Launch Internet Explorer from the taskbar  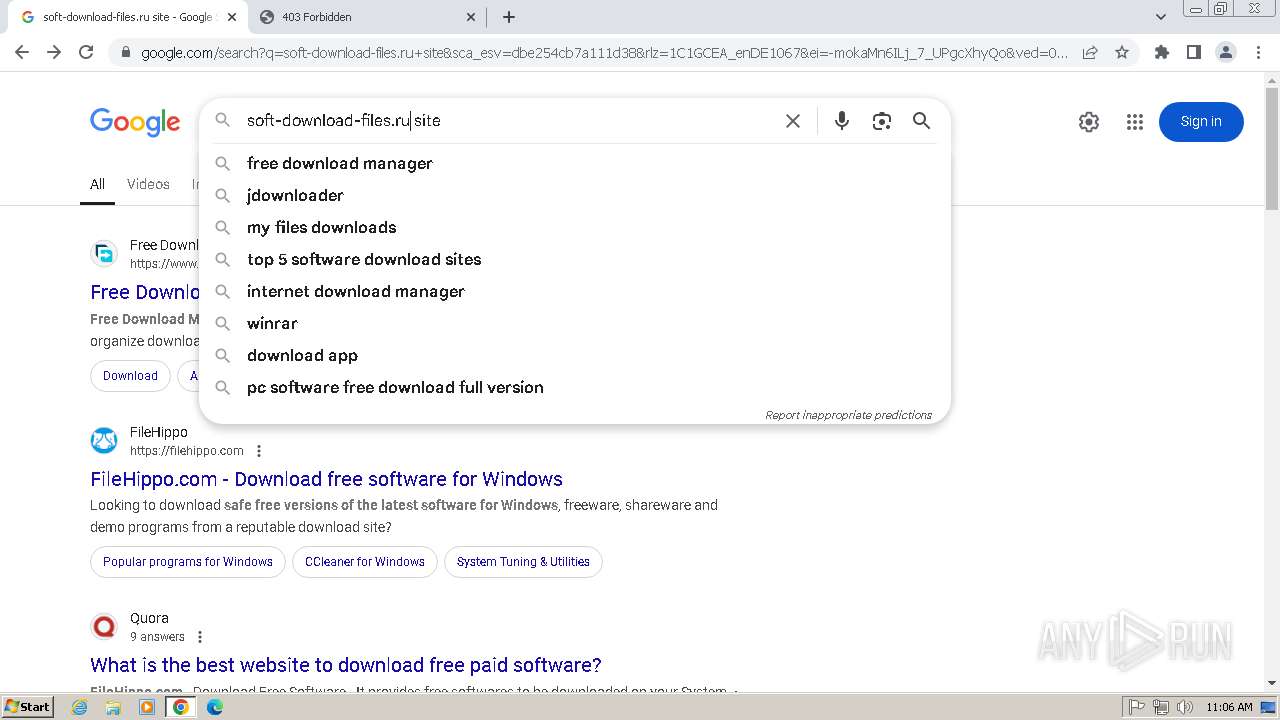click(80, 707)
